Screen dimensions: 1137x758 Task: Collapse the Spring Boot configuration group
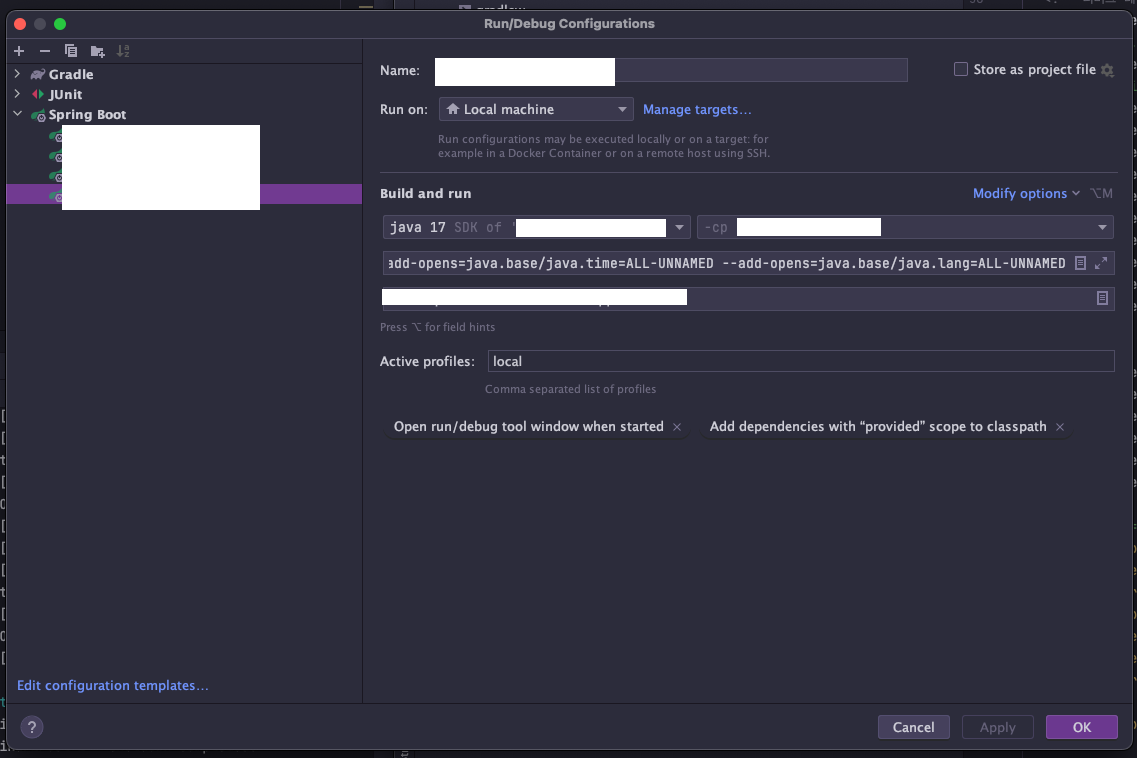tap(18, 114)
